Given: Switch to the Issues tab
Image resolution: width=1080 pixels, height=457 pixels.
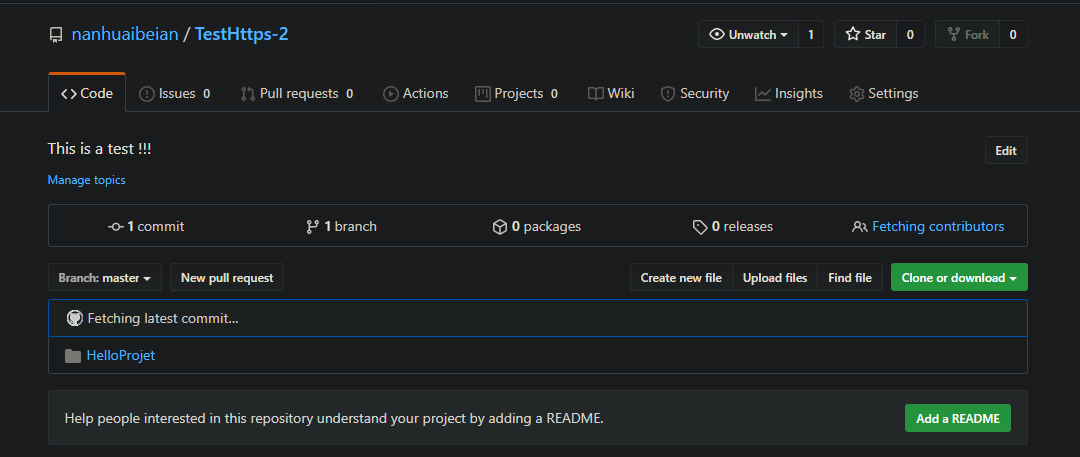Looking at the screenshot, I should 175,94.
